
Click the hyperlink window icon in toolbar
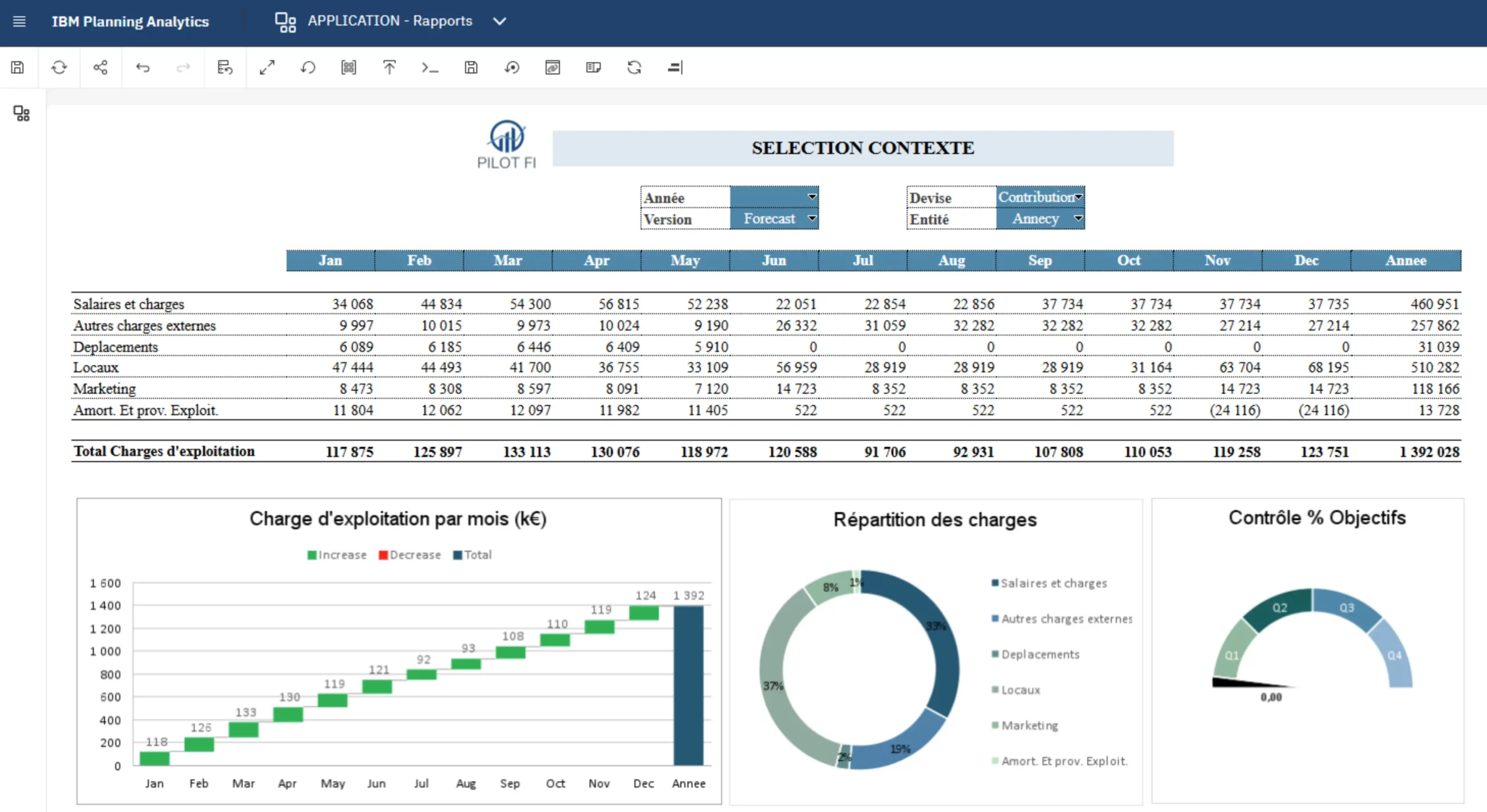(x=552, y=67)
